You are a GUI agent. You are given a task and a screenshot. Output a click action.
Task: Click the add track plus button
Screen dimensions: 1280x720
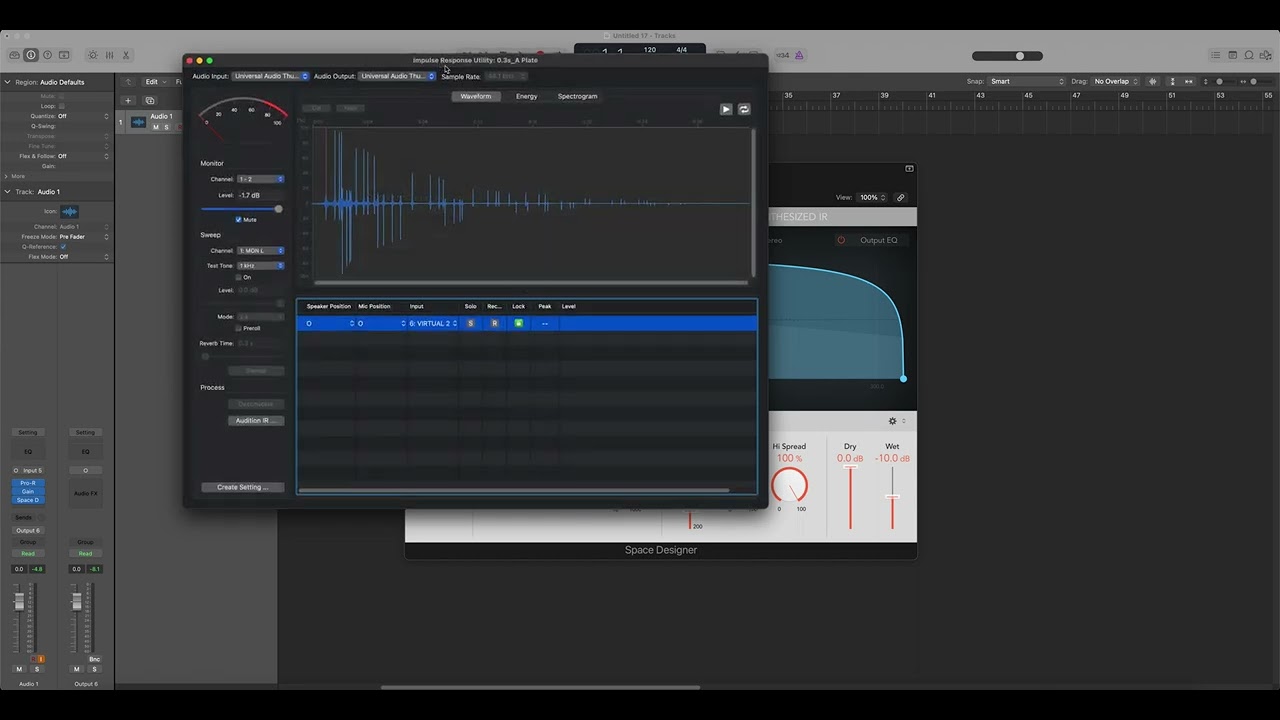pyautogui.click(x=127, y=100)
